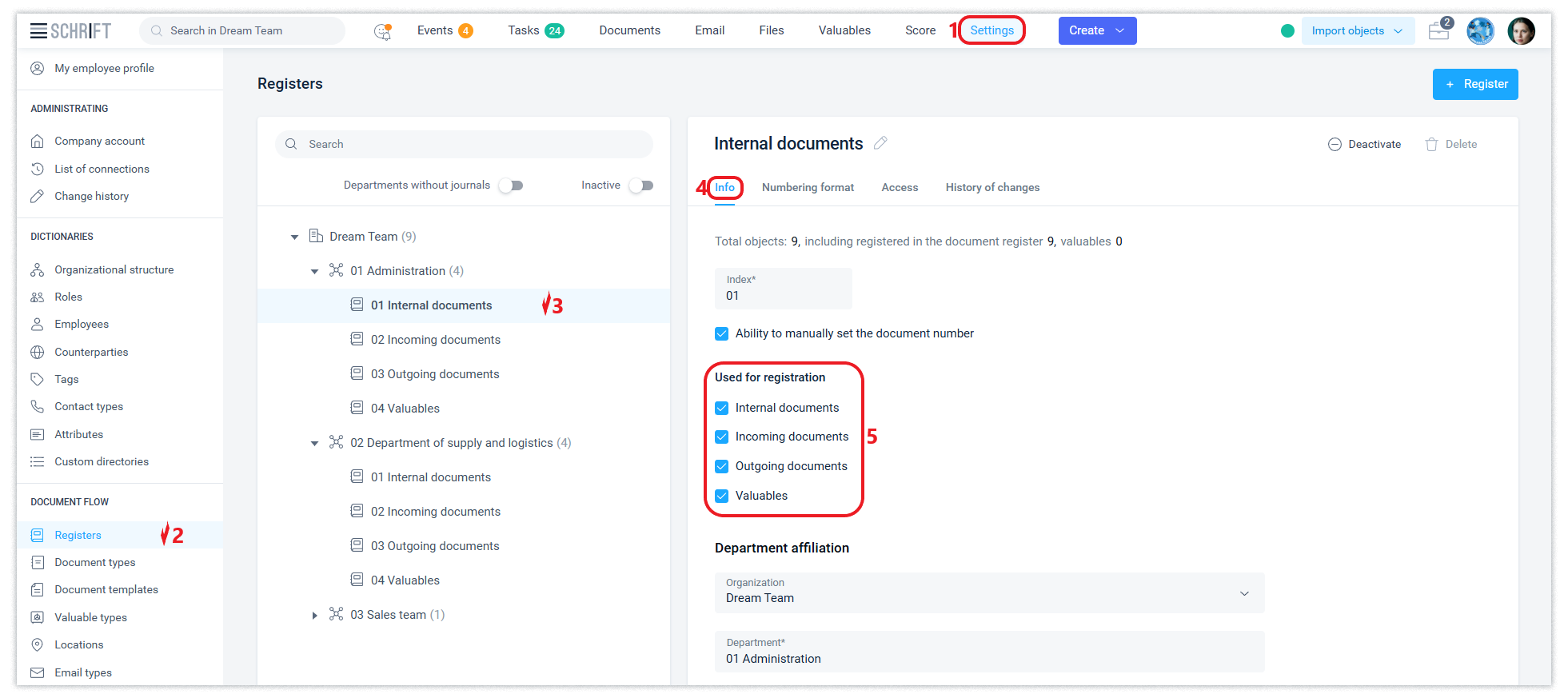Open the briefcase notifications icon
Image resolution: width=1568 pixels, height=698 pixels.
(1439, 31)
